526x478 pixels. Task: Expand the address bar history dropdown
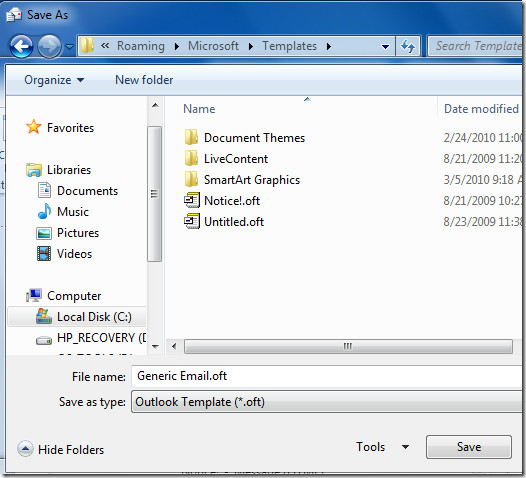pos(385,46)
